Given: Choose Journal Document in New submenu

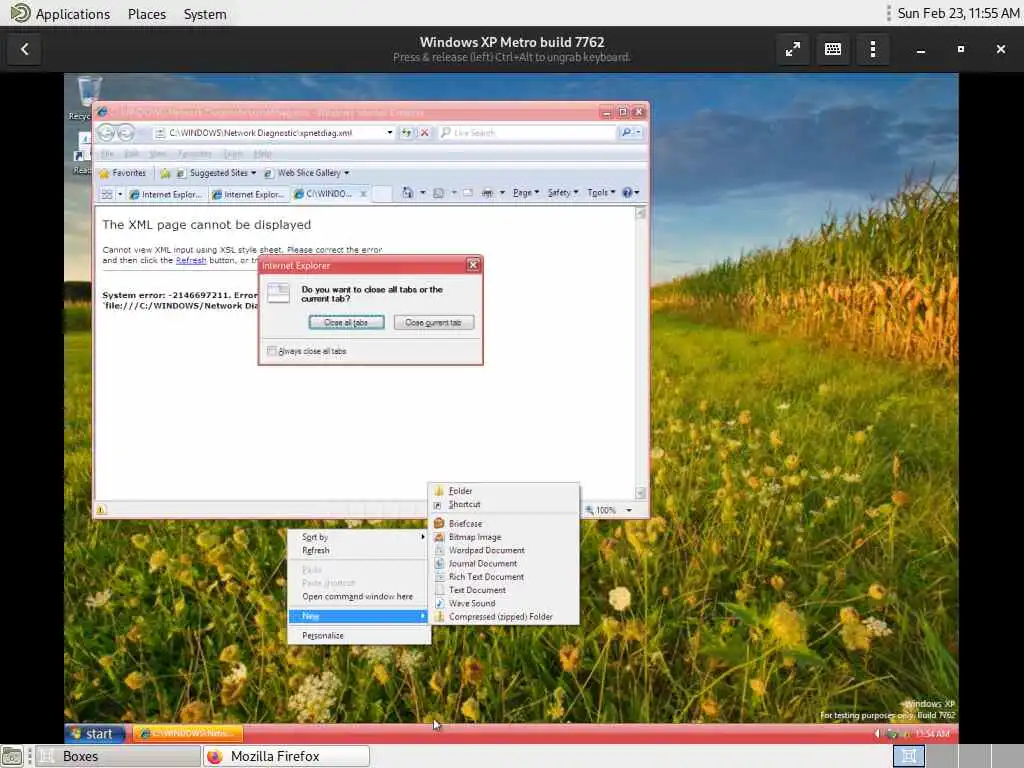Looking at the screenshot, I should 504,564.
